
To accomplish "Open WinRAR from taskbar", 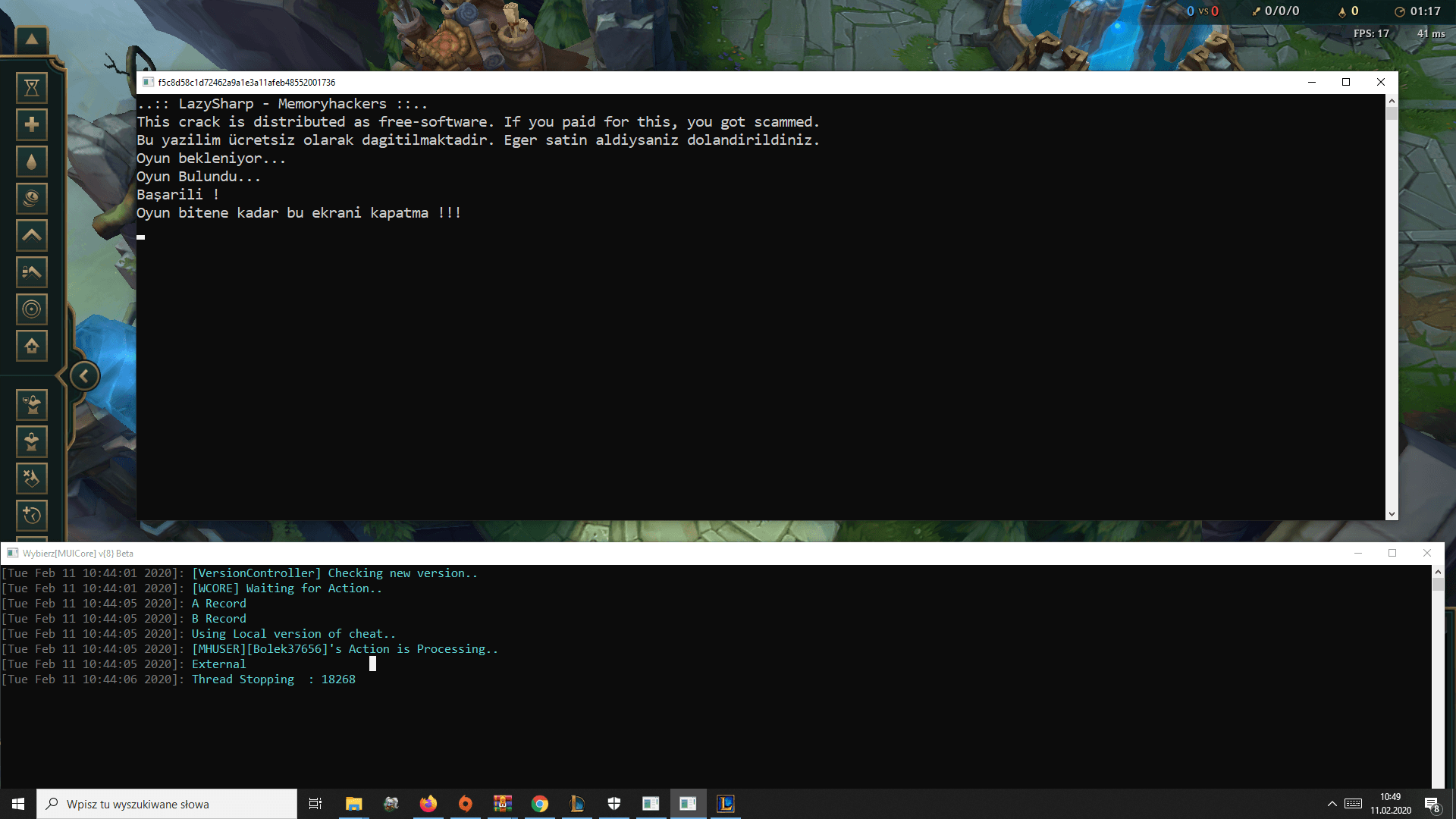I will click(503, 804).
